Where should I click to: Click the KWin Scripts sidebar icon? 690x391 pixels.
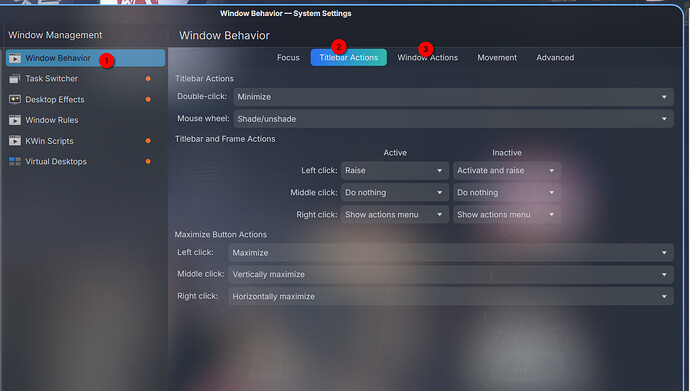point(15,141)
